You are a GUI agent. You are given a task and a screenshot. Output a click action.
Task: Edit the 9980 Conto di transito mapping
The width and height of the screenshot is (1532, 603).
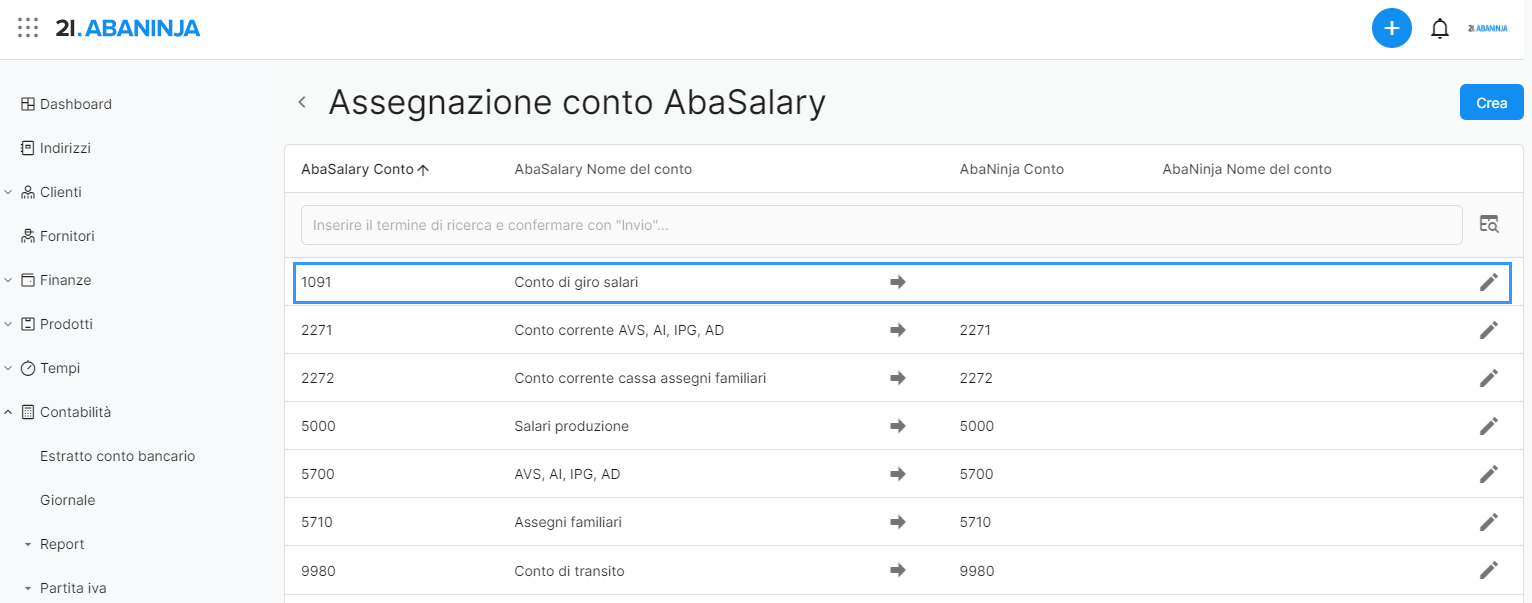pyautogui.click(x=1489, y=570)
